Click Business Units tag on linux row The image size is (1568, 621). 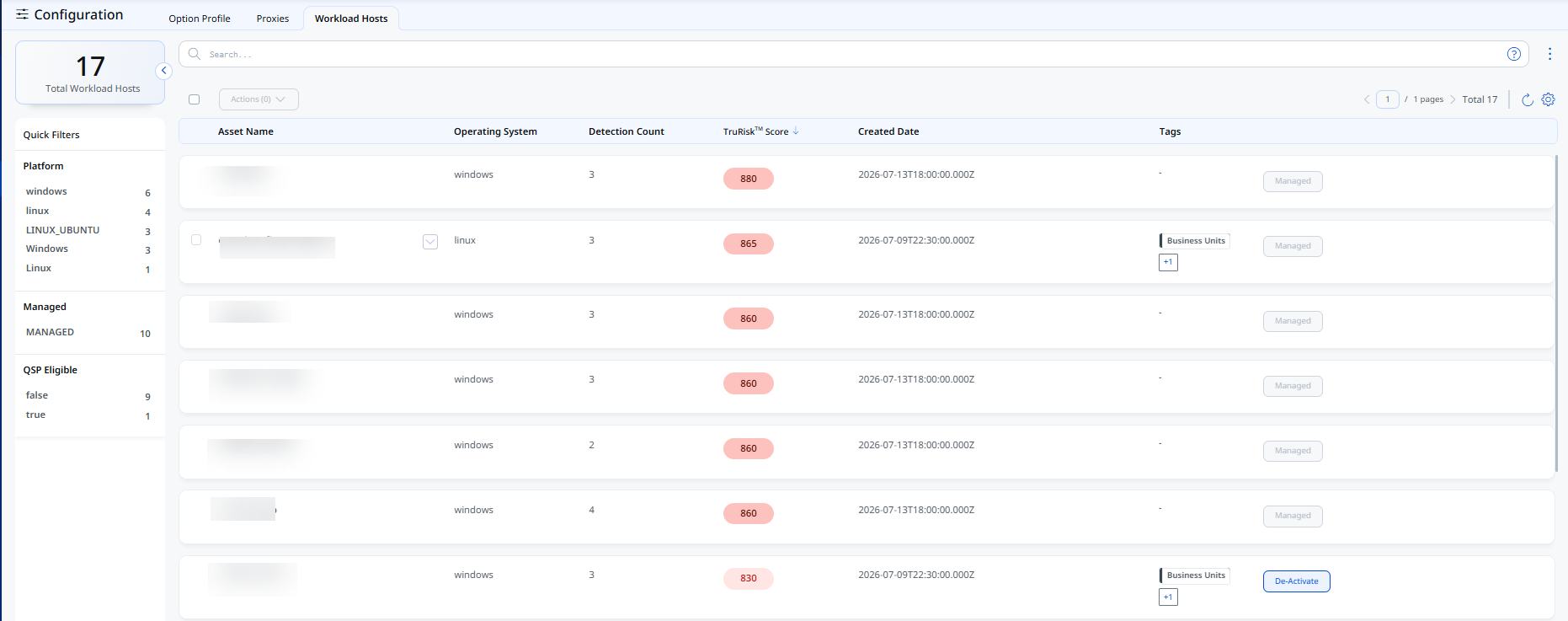pyautogui.click(x=1195, y=241)
